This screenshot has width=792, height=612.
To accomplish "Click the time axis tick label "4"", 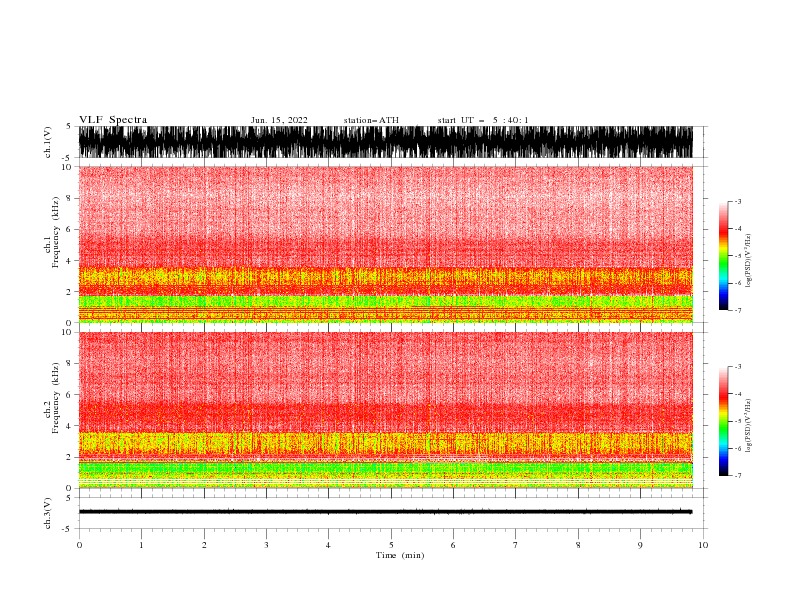I will pyautogui.click(x=328, y=545).
